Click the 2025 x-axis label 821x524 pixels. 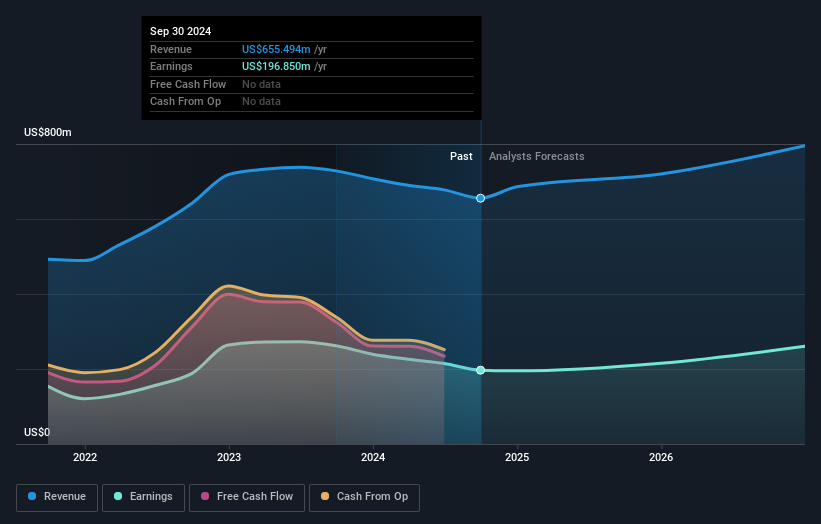pos(517,457)
